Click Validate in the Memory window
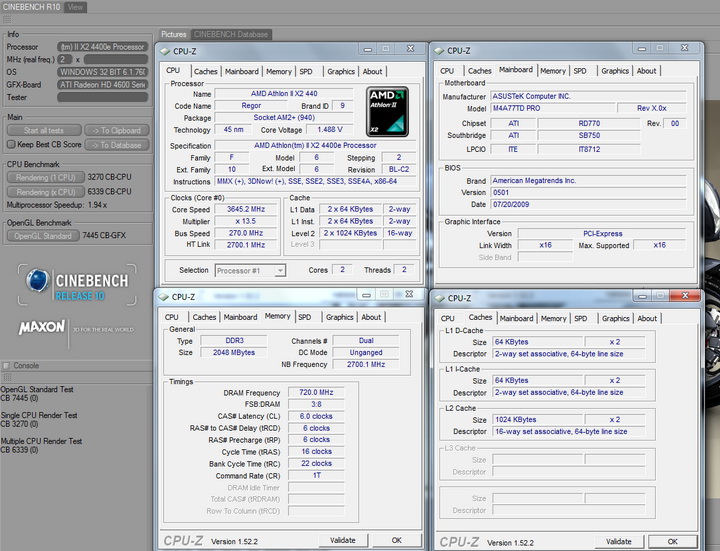This screenshot has height=551, width=720. (342, 540)
